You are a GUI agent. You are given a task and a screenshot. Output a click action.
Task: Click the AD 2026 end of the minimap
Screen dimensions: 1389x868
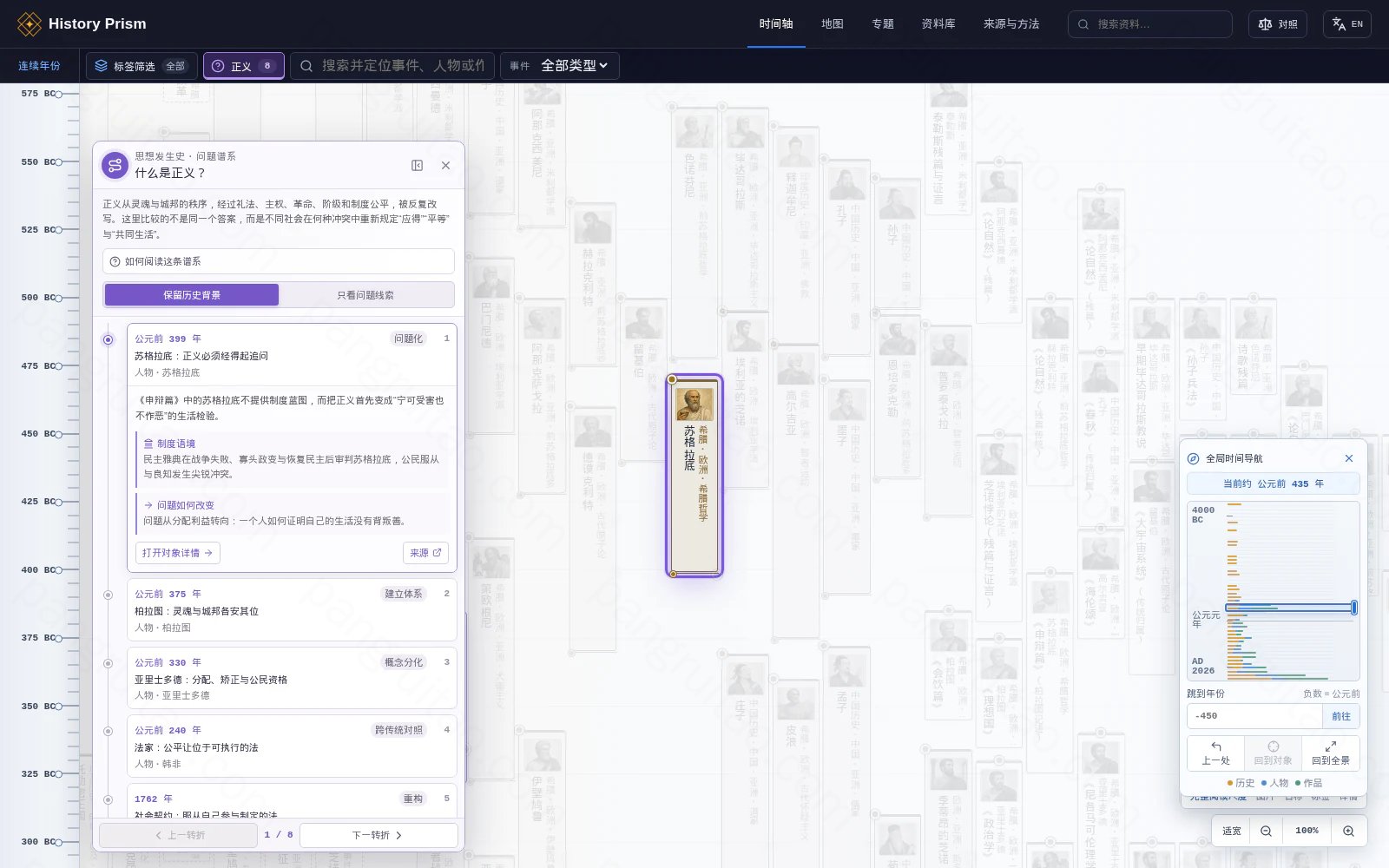[1203, 666]
